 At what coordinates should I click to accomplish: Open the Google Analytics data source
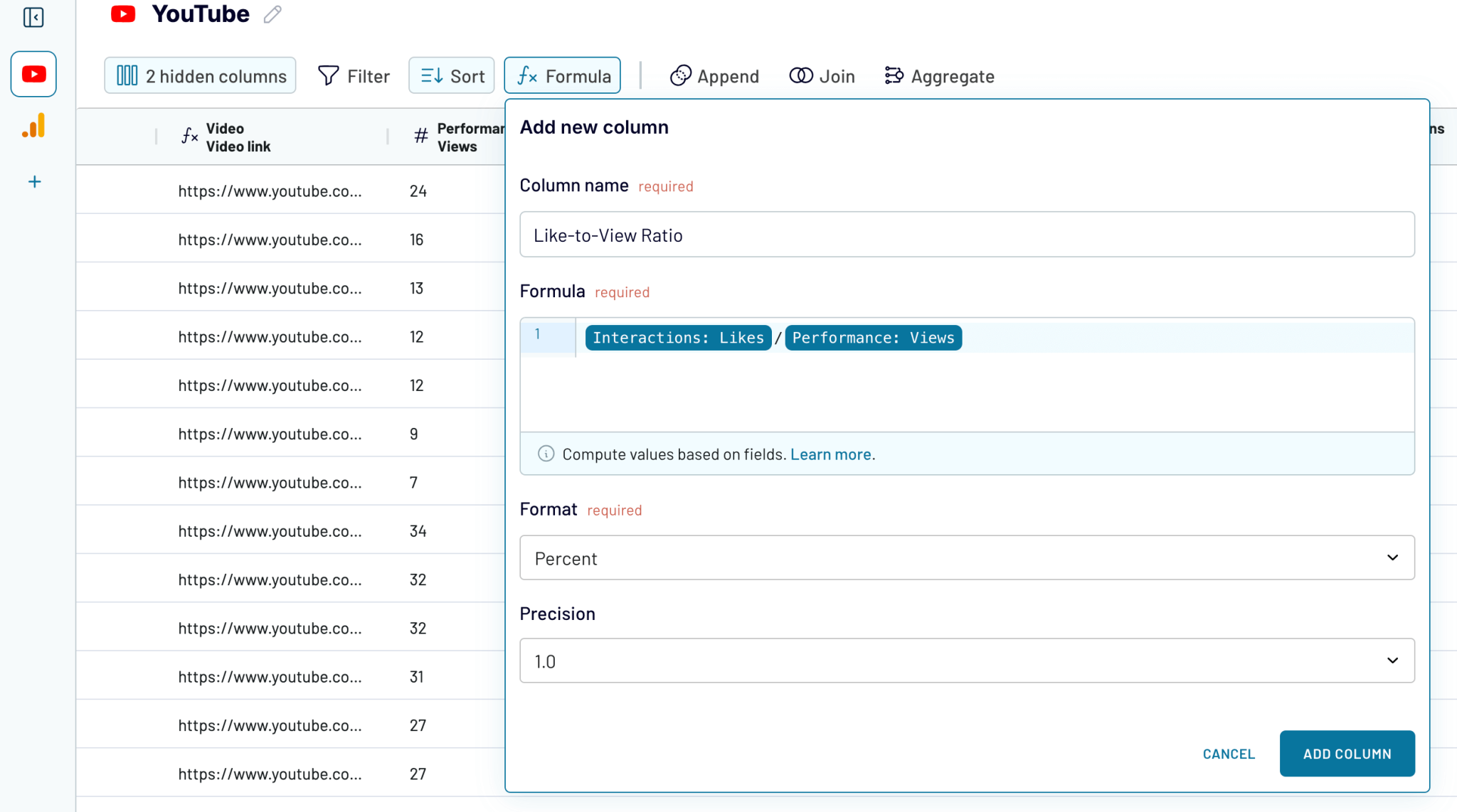coord(33,126)
